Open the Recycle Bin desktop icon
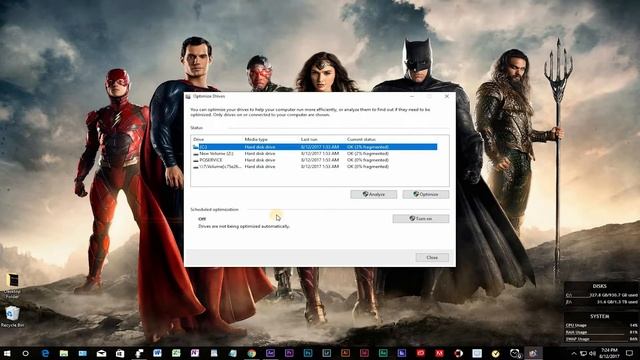 [12, 317]
